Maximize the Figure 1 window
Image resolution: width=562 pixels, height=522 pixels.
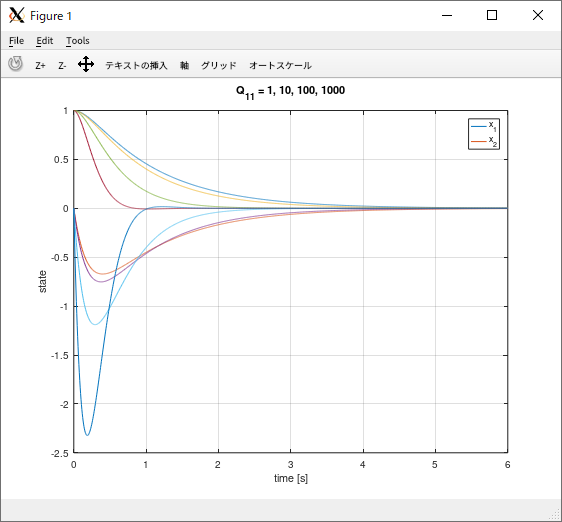492,15
